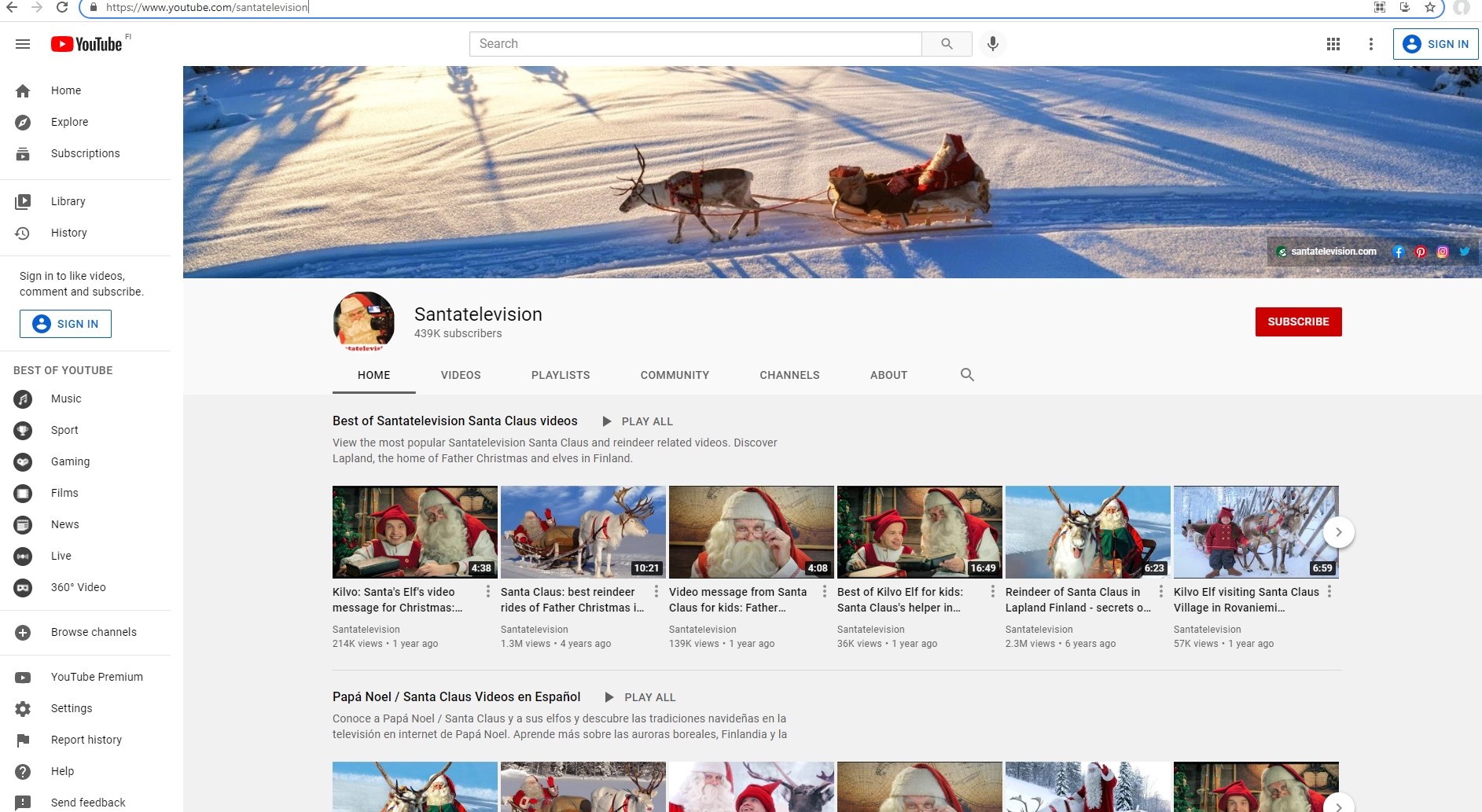Viewport: 1482px width, 812px height.
Task: Switch to the Community tab
Action: [x=675, y=375]
